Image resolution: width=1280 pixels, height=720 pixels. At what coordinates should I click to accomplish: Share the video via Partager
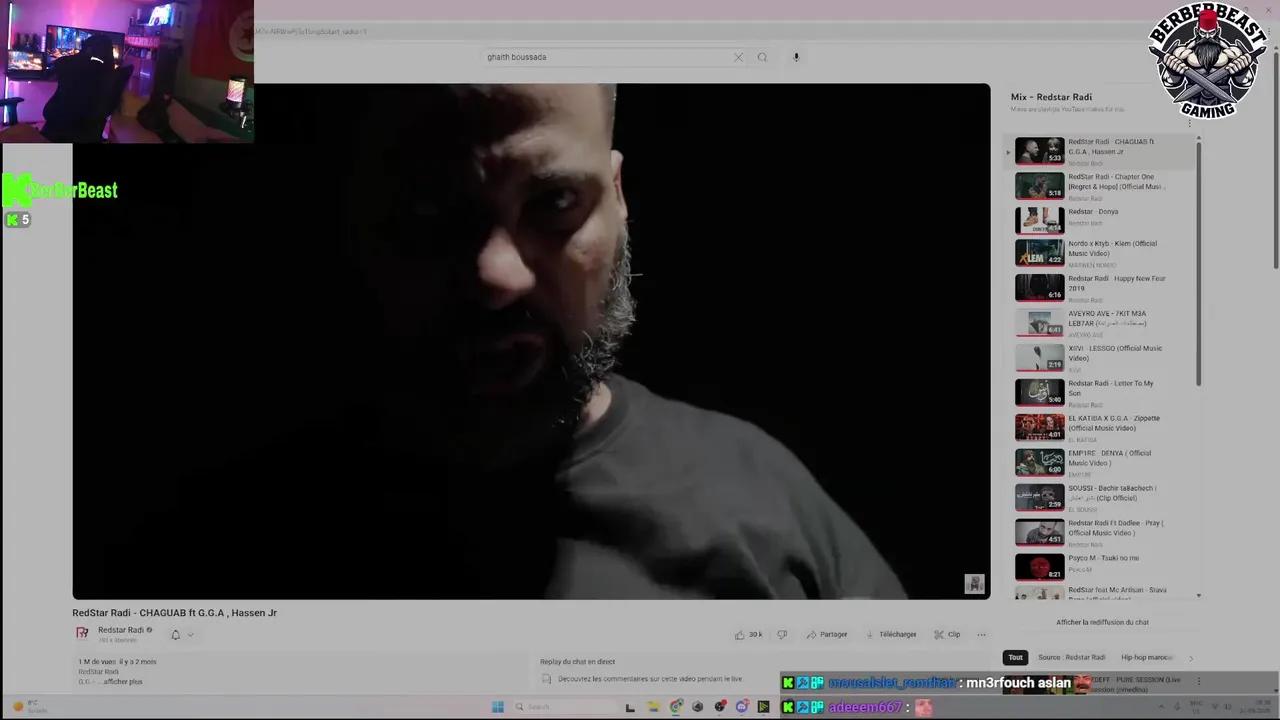pos(827,634)
